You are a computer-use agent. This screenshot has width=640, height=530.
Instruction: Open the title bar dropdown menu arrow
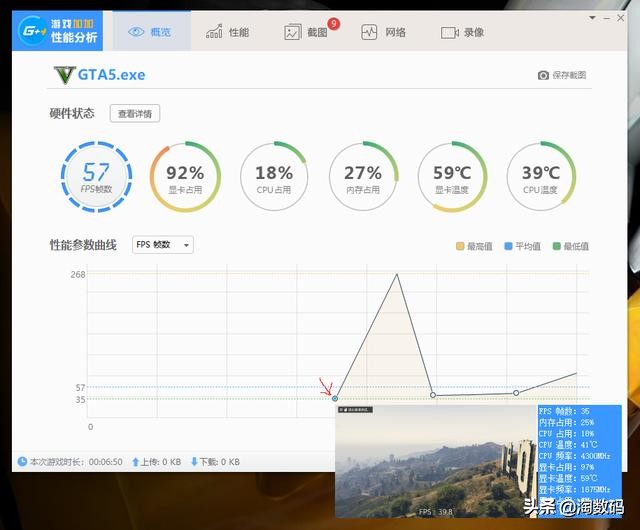(592, 18)
